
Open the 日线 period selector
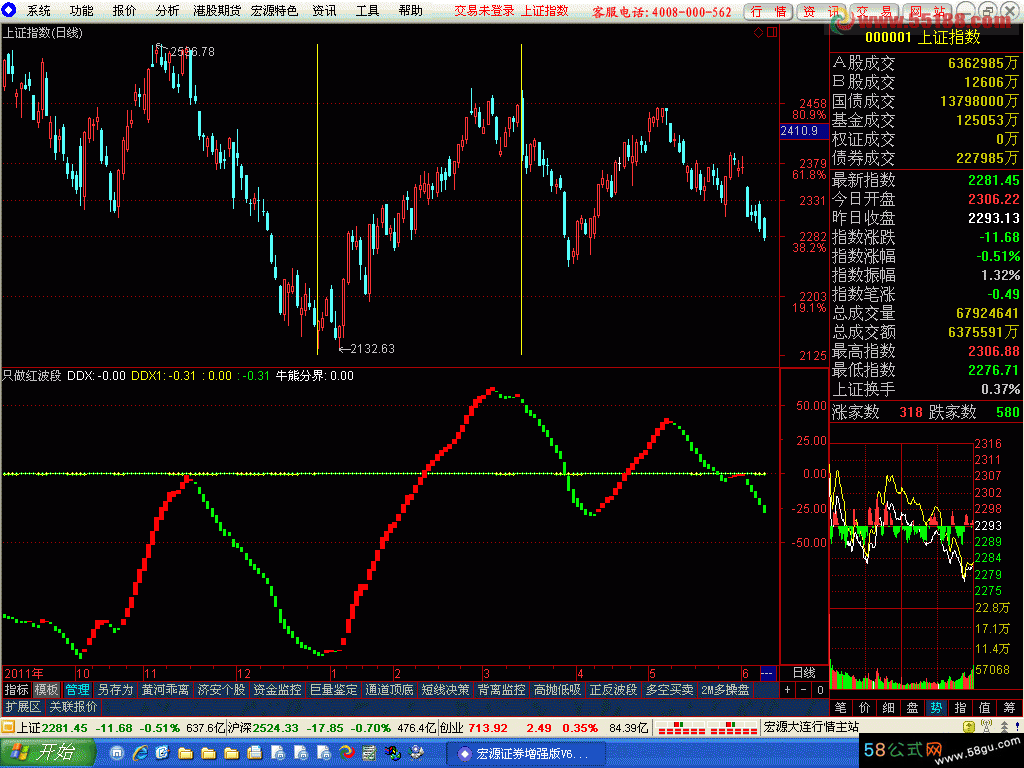pos(803,673)
